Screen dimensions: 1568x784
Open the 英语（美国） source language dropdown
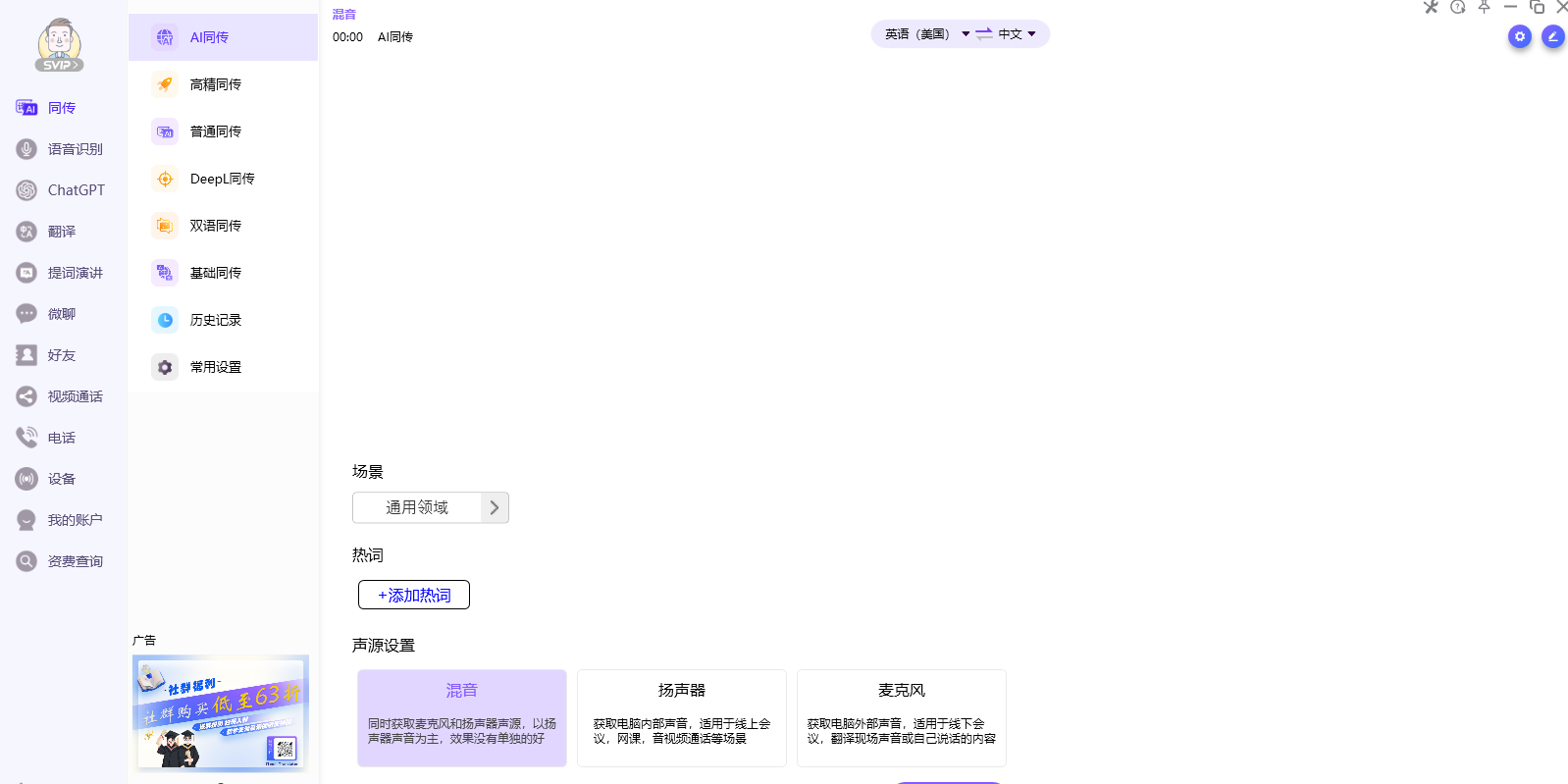pyautogui.click(x=925, y=34)
